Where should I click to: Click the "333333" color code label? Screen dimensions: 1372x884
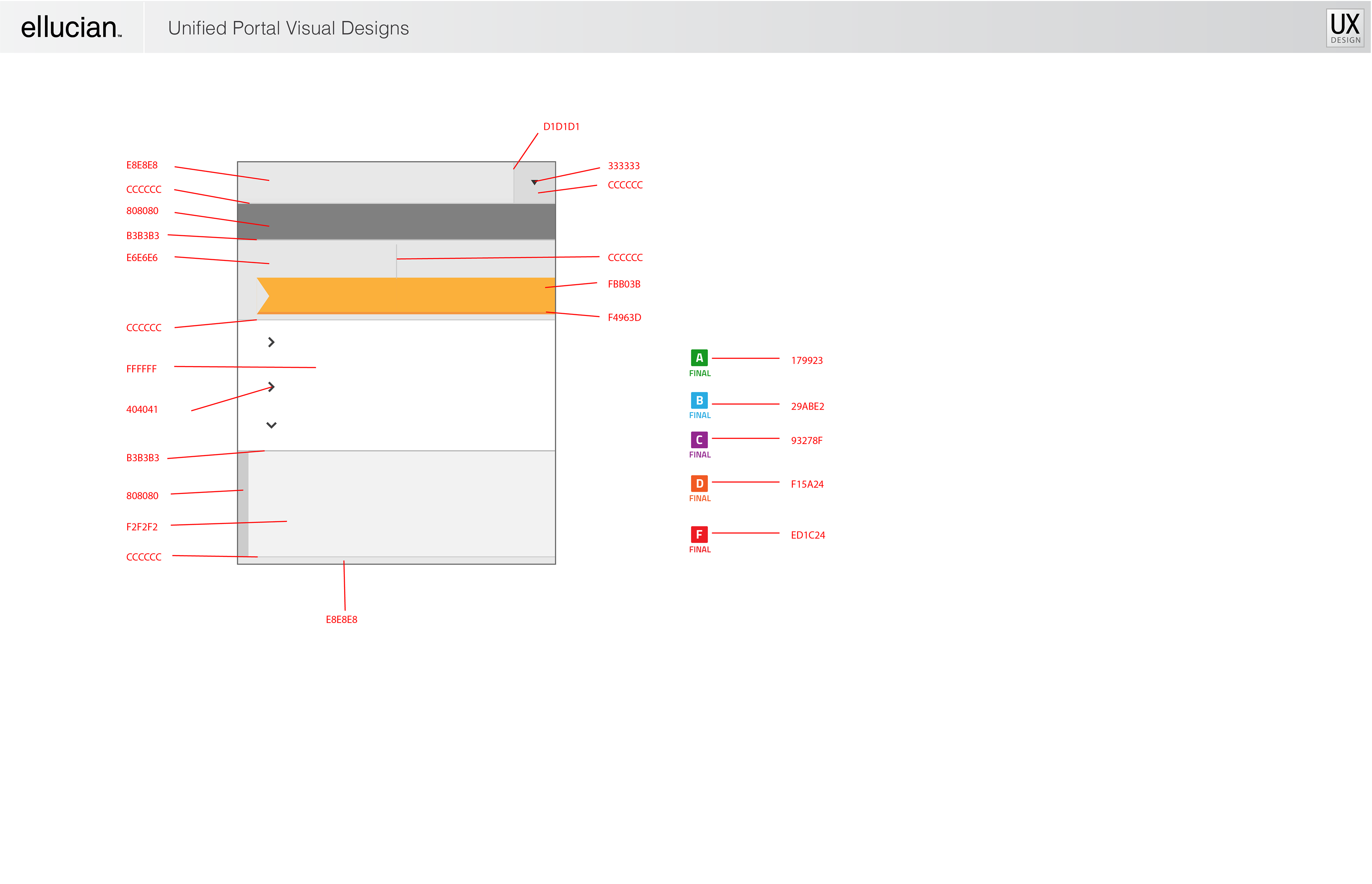tap(623, 166)
